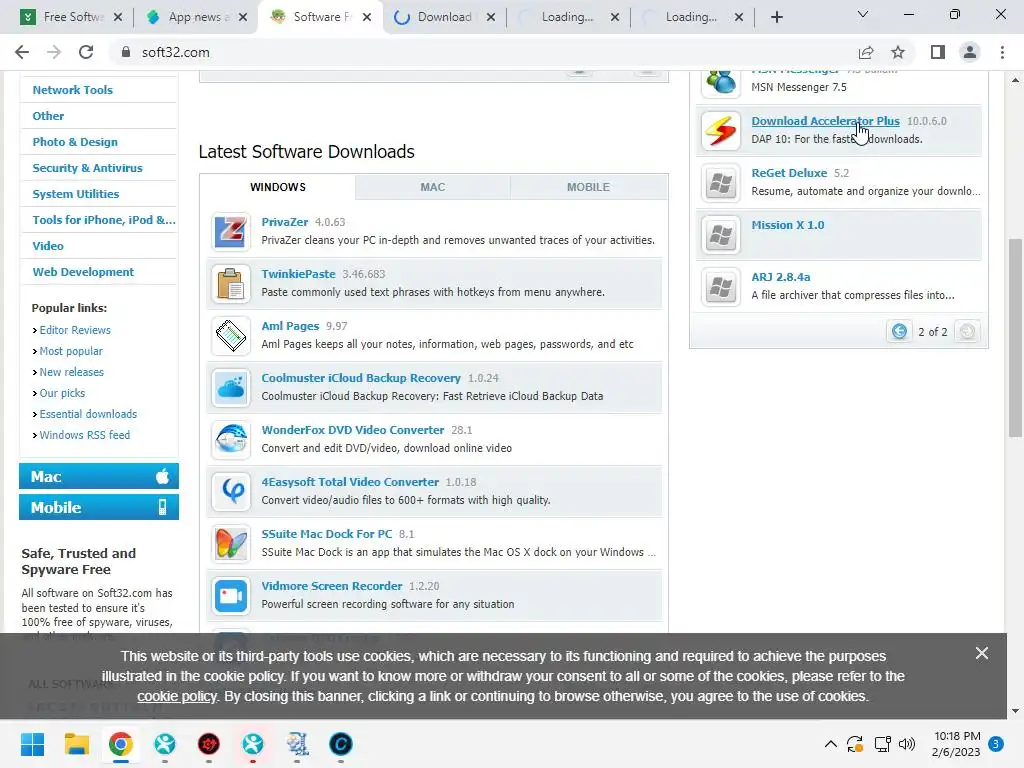Click the Coolmuster iCloud Backup Recovery icon
The width and height of the screenshot is (1024, 768).
pyautogui.click(x=231, y=387)
